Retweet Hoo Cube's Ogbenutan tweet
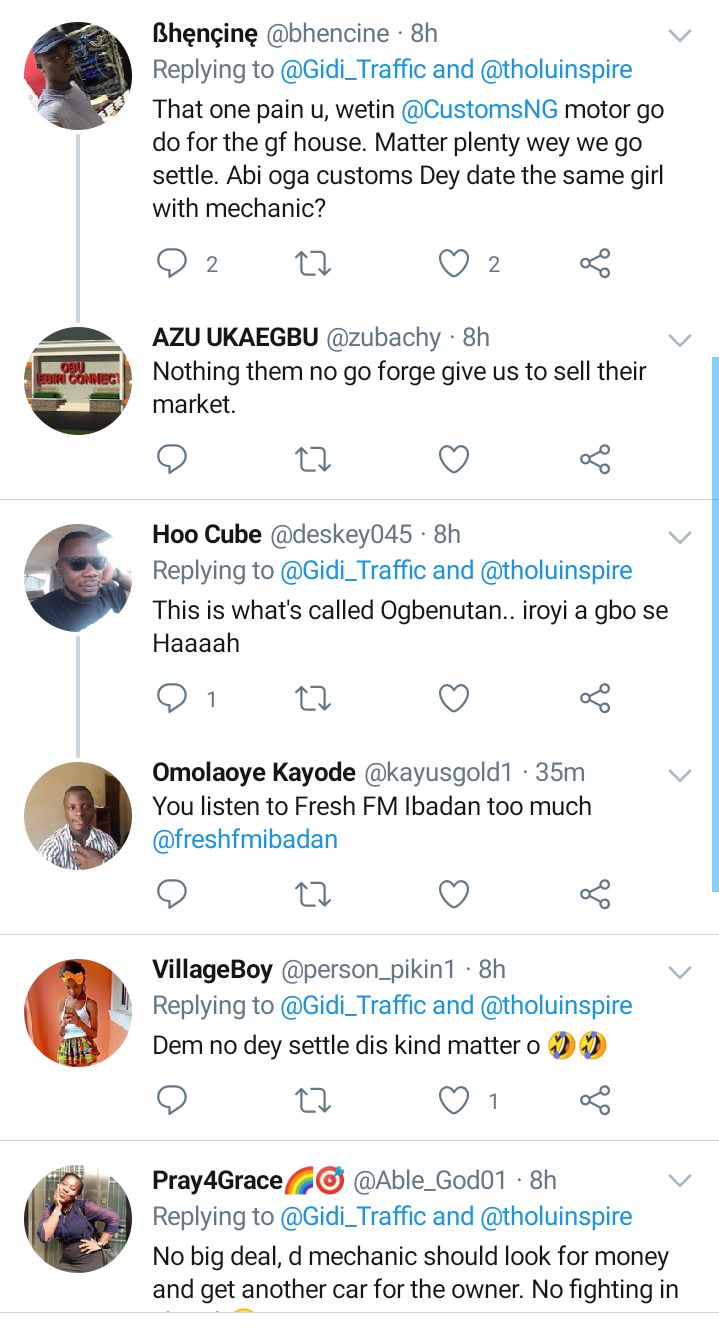Image resolution: width=719 pixels, height=1337 pixels. 314,698
